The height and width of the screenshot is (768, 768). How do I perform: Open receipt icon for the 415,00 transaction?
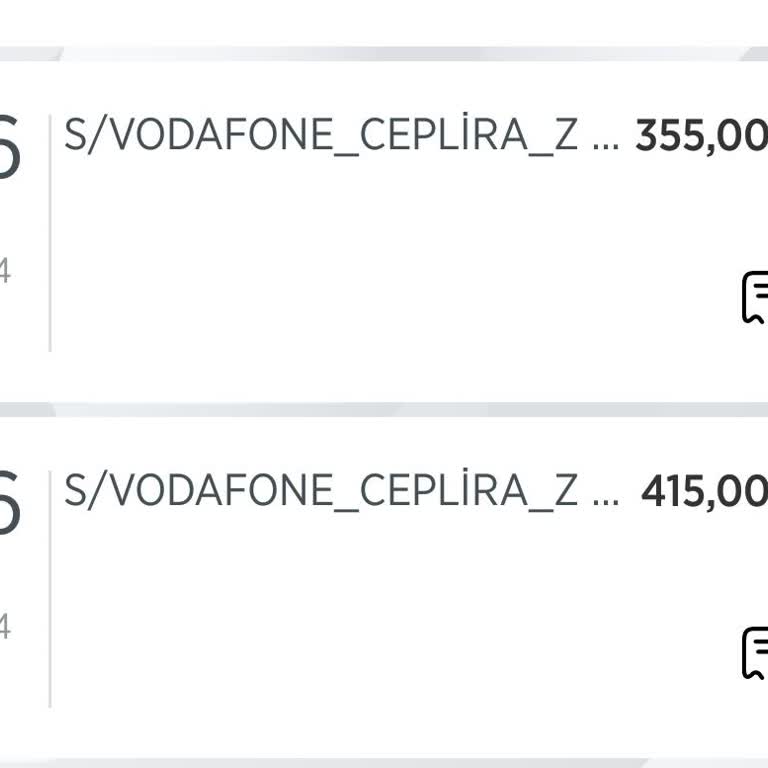(x=754, y=654)
